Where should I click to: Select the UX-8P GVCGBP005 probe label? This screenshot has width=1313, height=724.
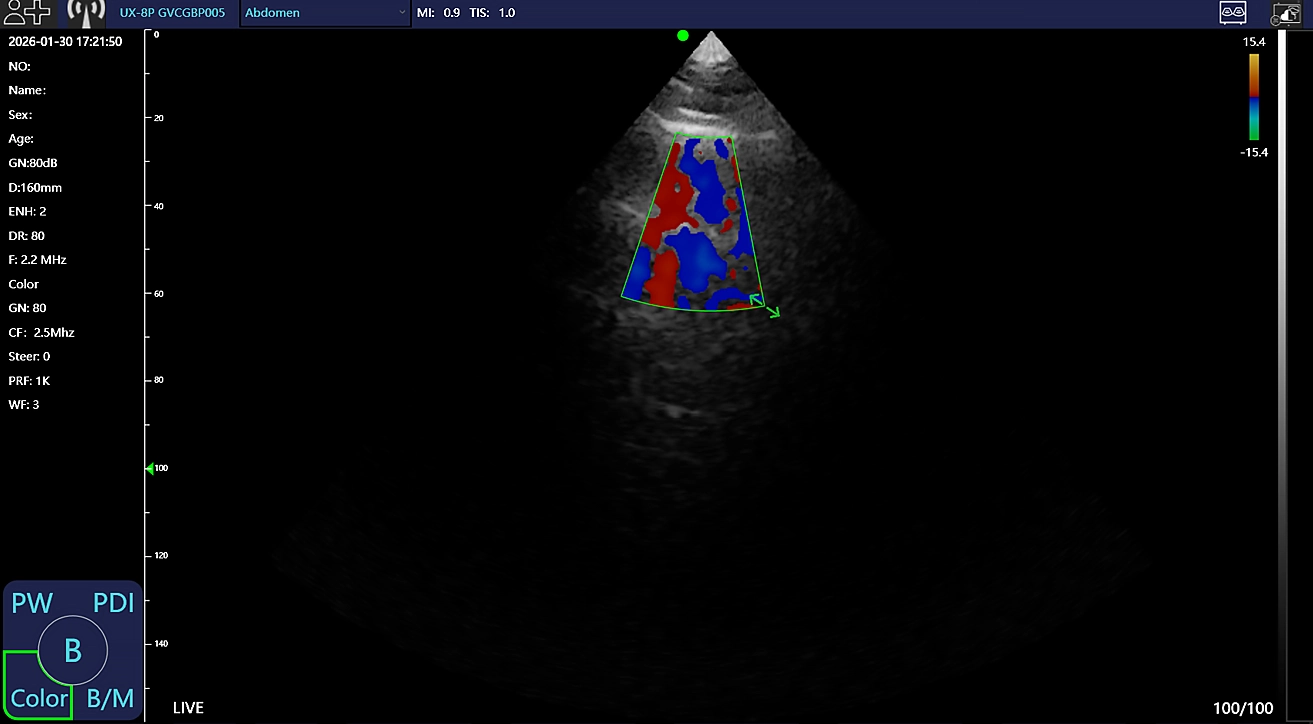[172, 13]
